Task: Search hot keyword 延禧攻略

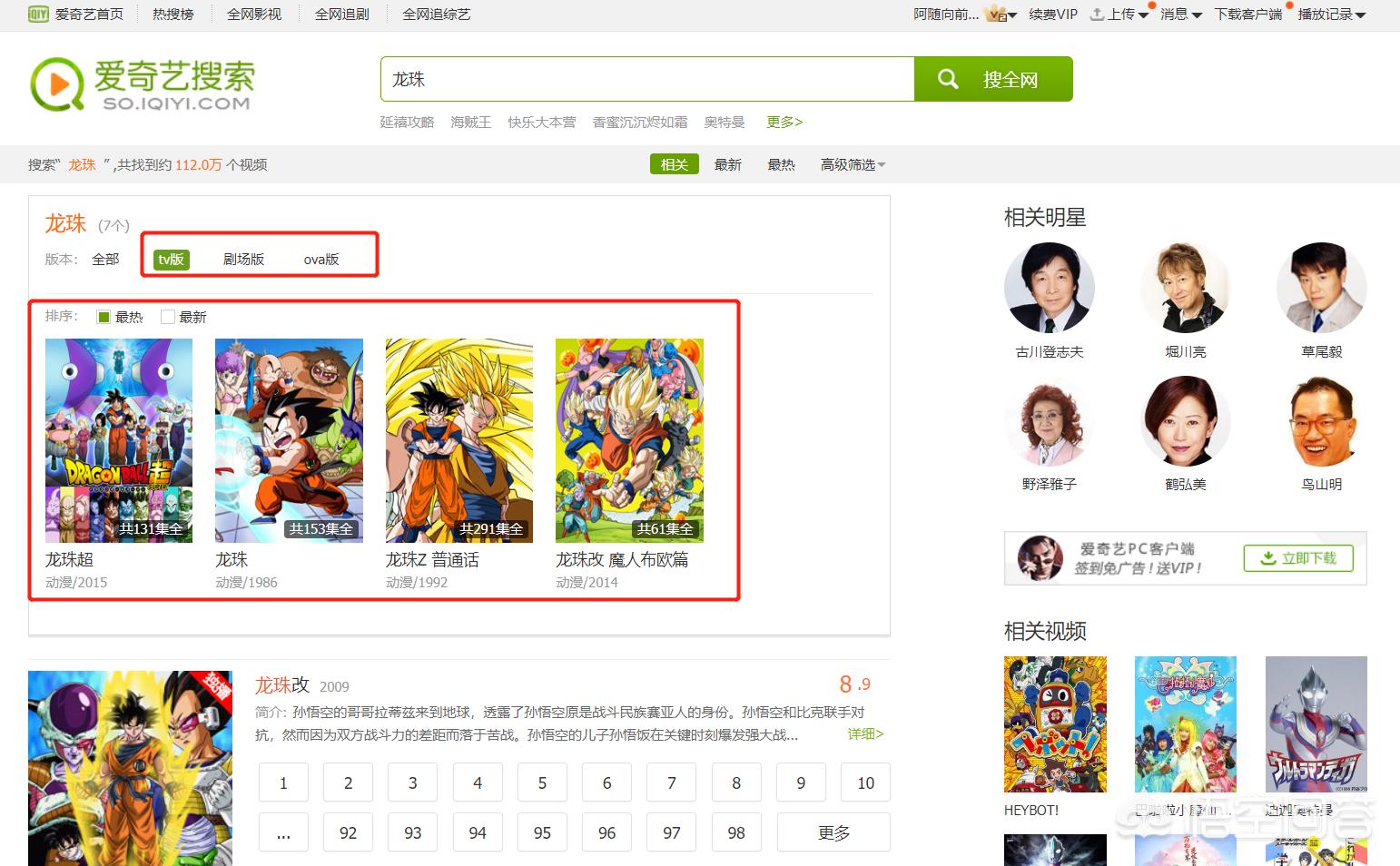Action: click(x=407, y=122)
